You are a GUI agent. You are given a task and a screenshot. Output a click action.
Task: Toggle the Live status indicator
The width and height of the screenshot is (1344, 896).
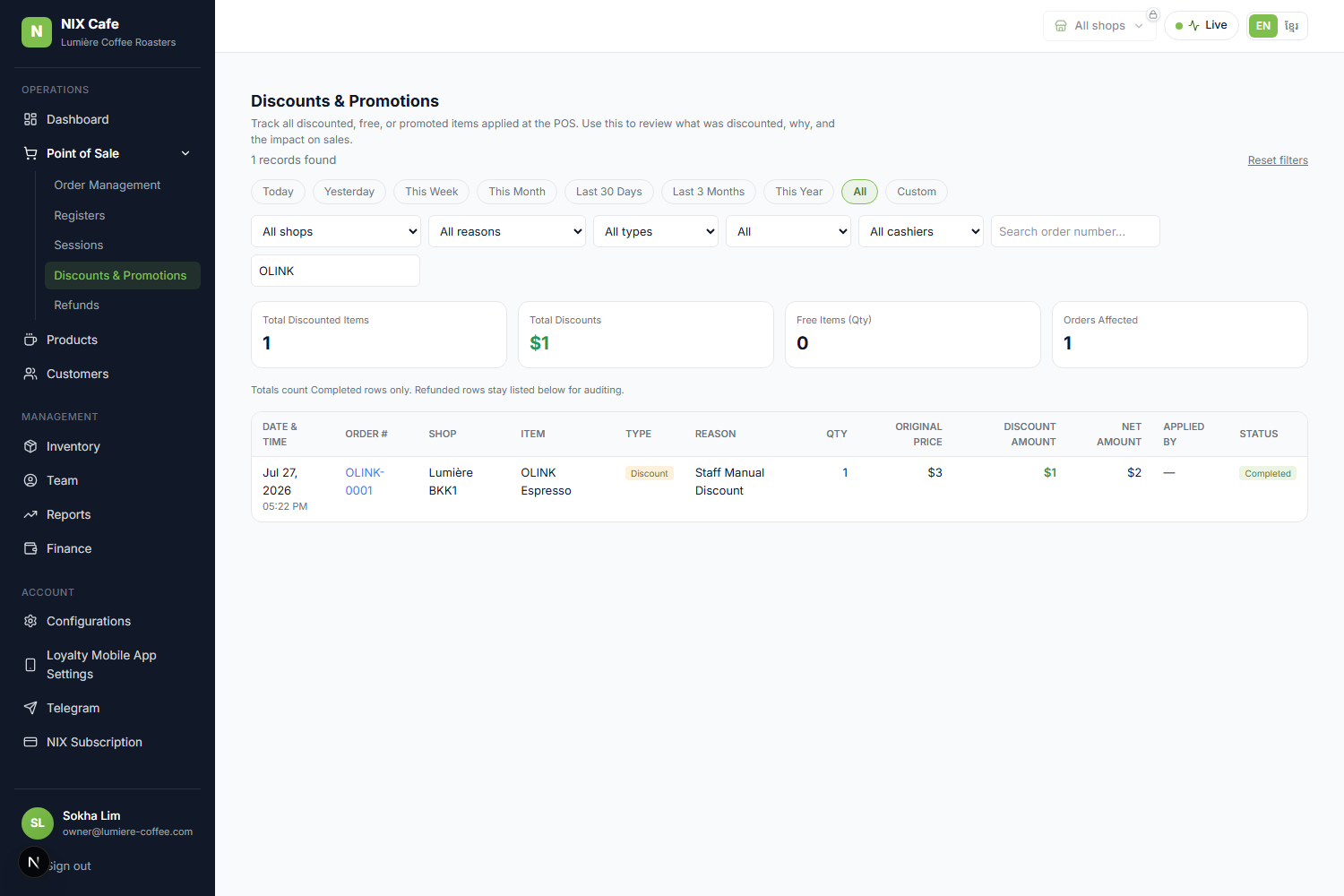point(1202,25)
